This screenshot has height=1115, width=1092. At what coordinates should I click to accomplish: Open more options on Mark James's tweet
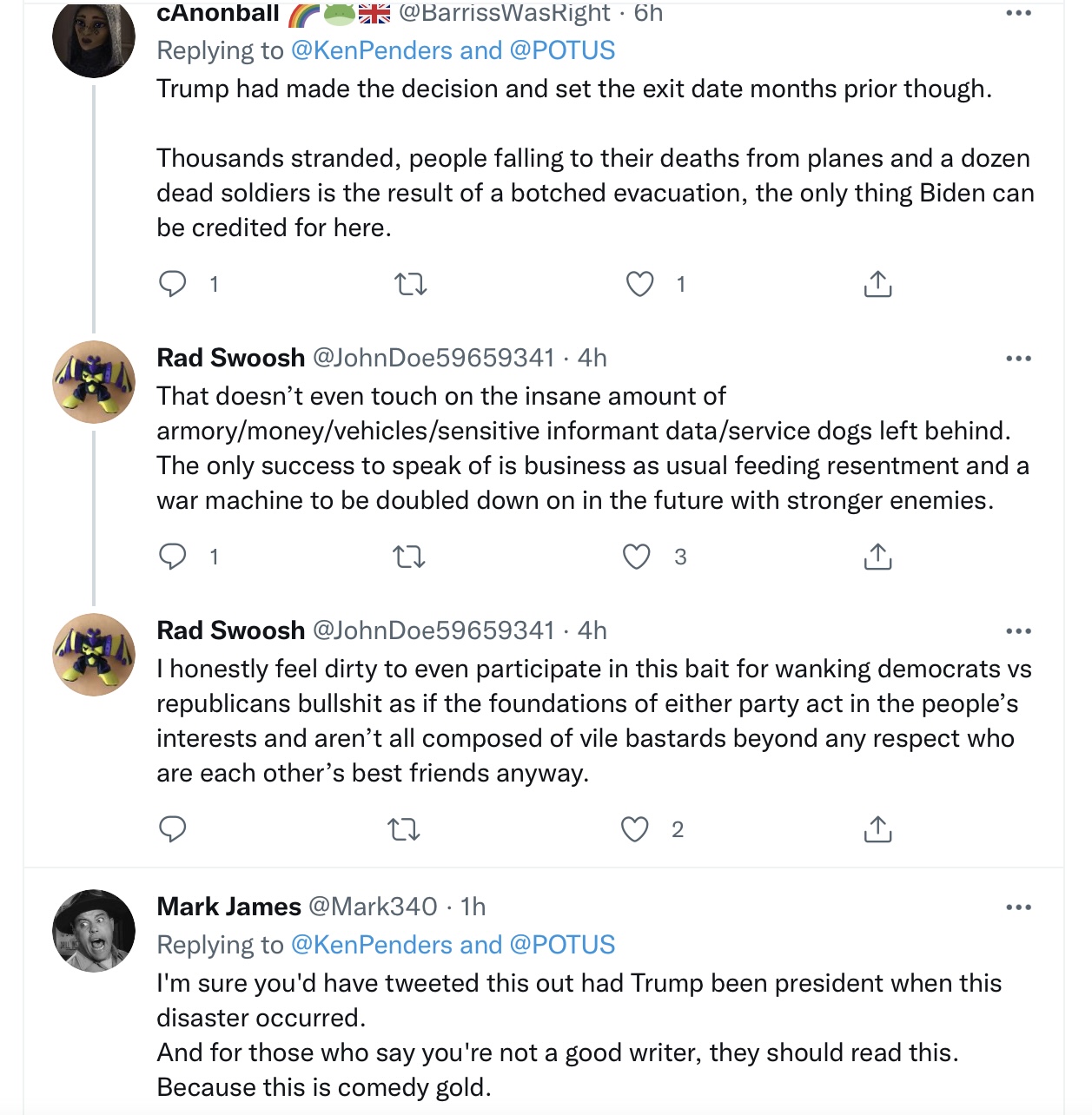[x=1018, y=907]
